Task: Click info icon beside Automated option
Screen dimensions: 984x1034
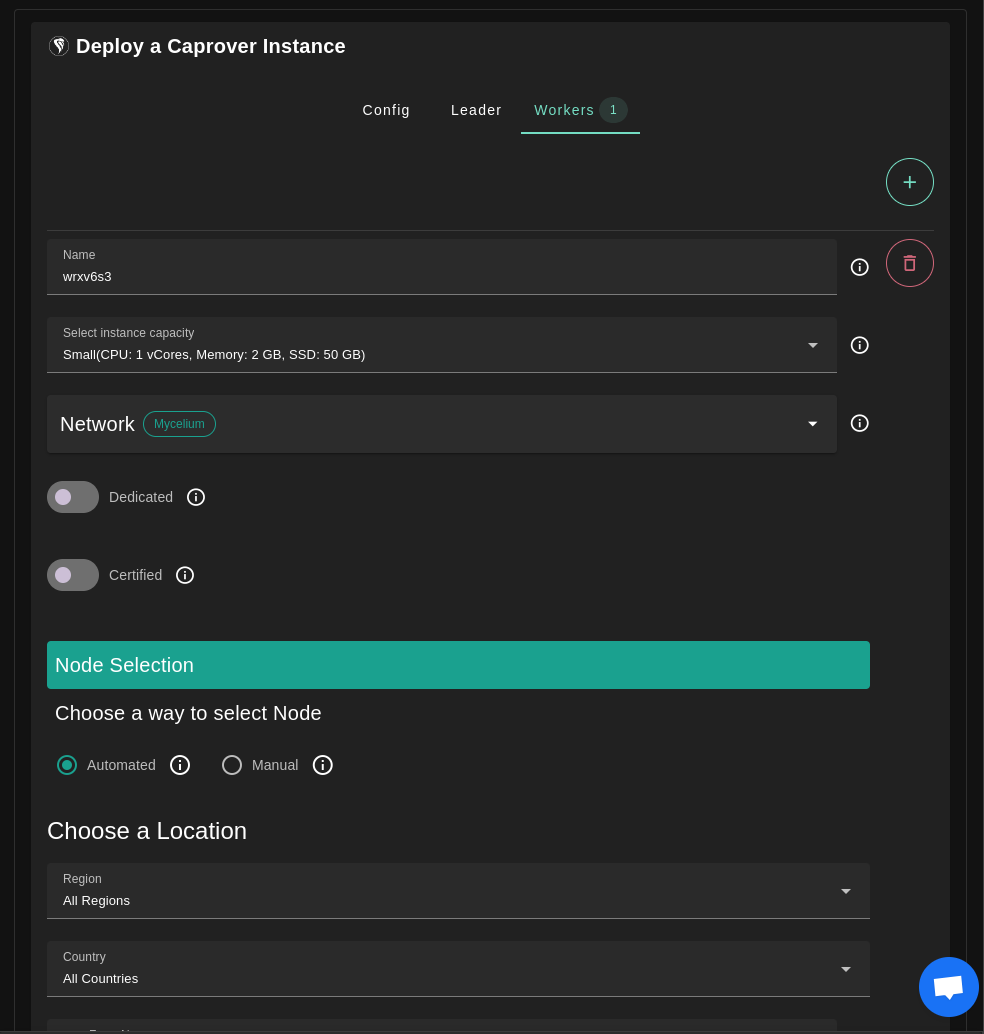Action: (x=180, y=765)
